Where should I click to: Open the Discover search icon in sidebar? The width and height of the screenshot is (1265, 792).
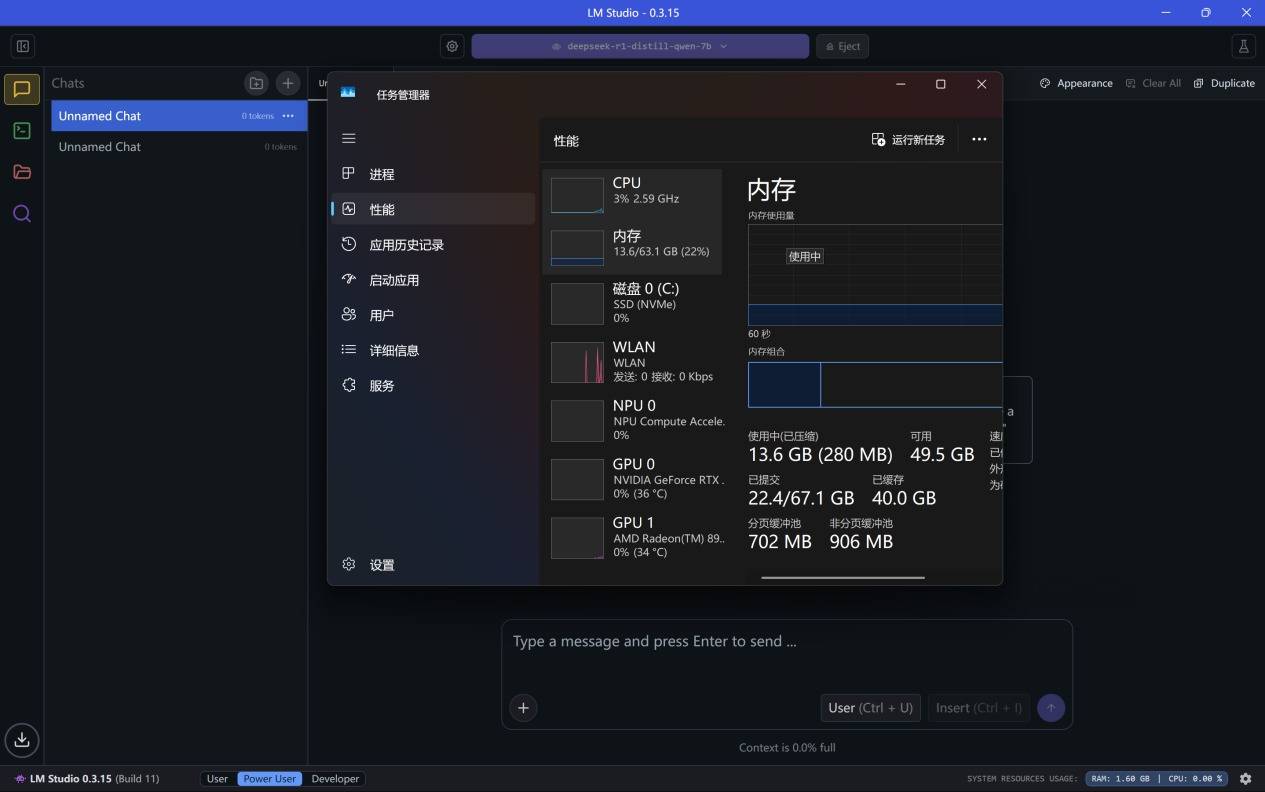pos(22,213)
